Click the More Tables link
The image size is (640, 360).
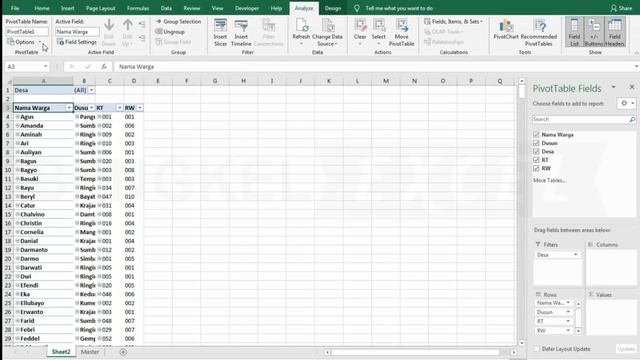pyautogui.click(x=549, y=180)
